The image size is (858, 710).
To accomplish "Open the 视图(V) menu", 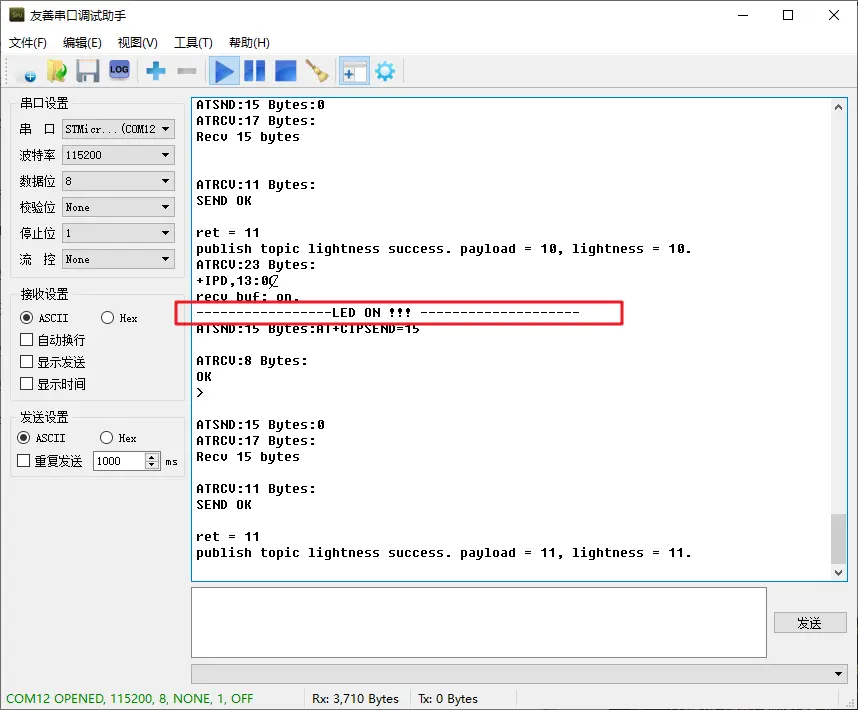I will [x=137, y=43].
